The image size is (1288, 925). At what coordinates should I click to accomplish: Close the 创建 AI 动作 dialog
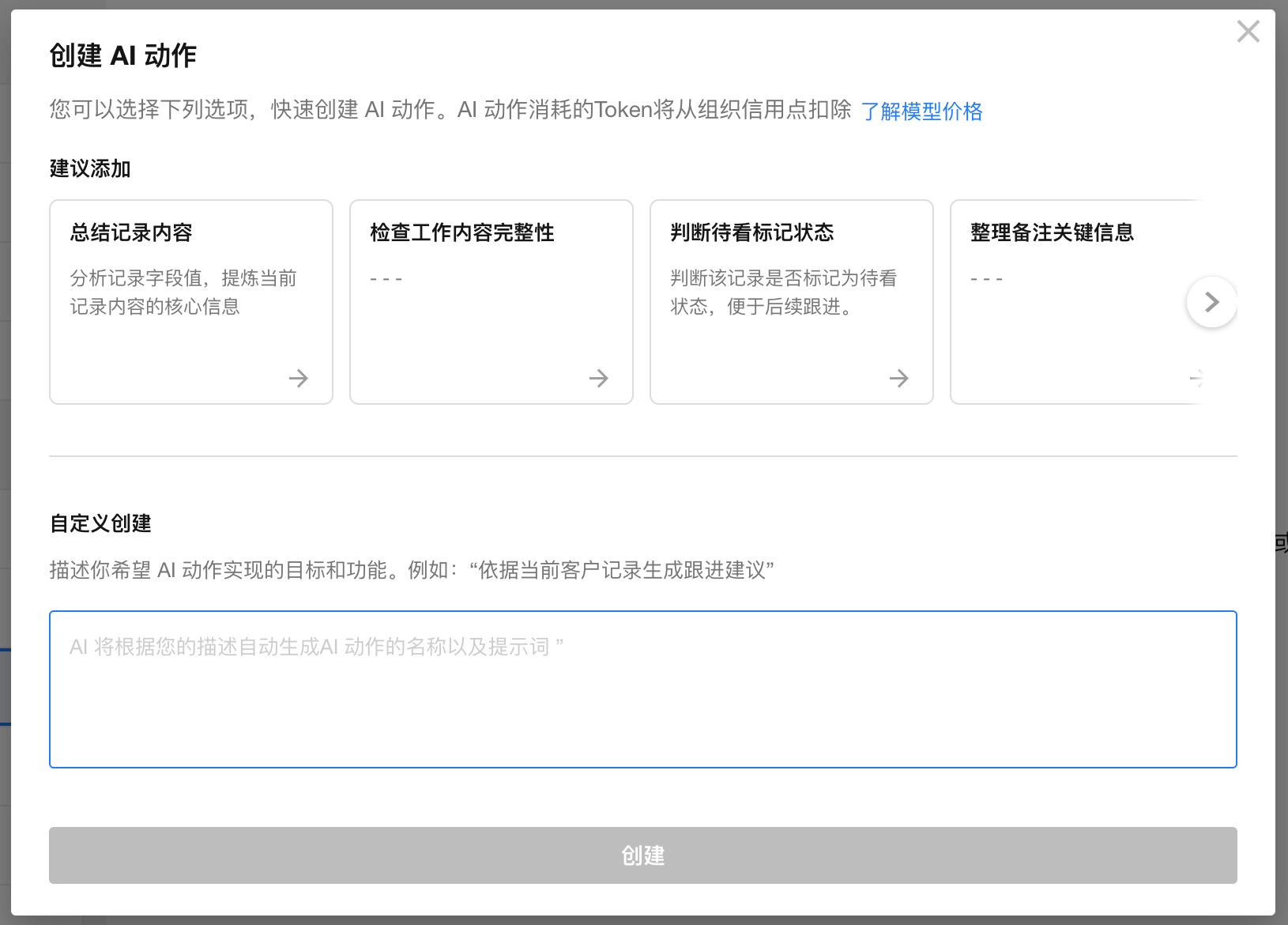1248,32
